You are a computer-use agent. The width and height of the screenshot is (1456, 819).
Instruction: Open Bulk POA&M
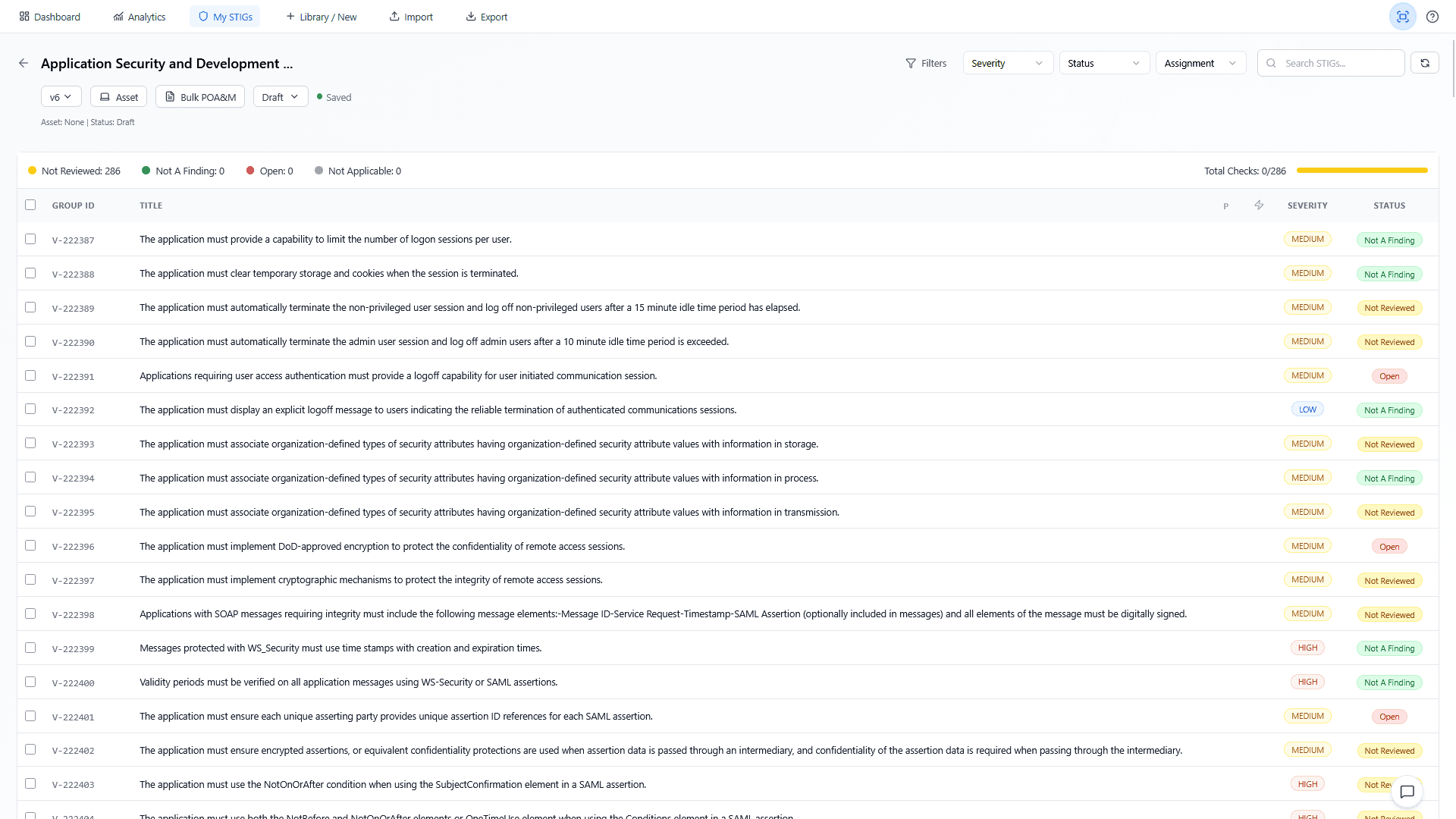(x=199, y=96)
